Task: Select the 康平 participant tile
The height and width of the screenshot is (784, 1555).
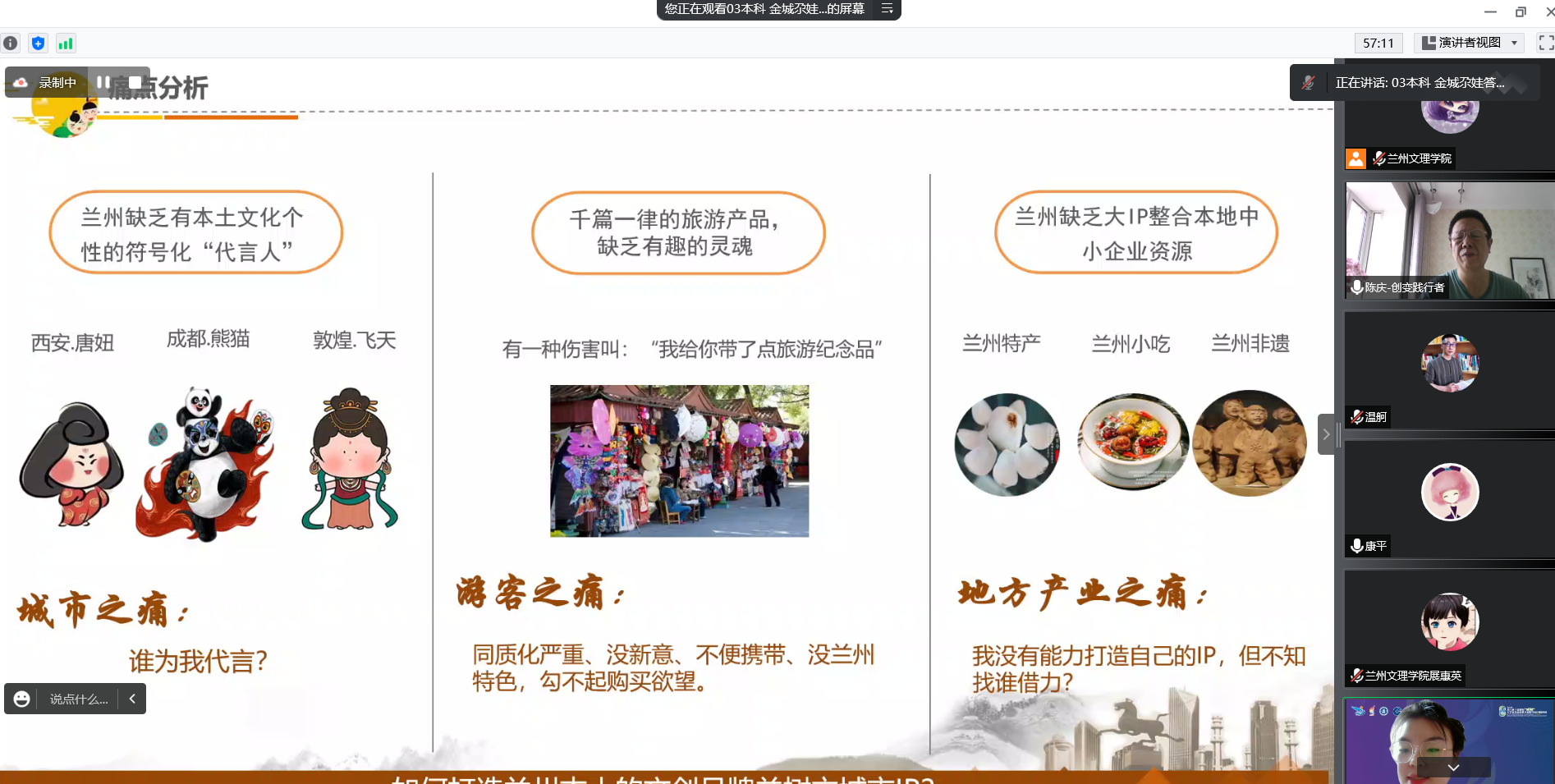Action: coord(1449,499)
